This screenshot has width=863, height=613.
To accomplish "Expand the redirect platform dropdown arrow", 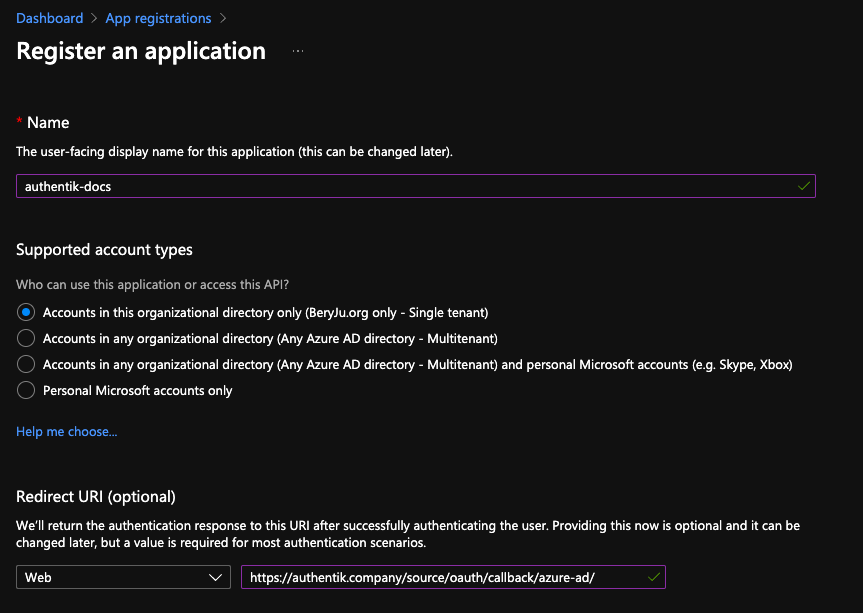I will (x=215, y=577).
